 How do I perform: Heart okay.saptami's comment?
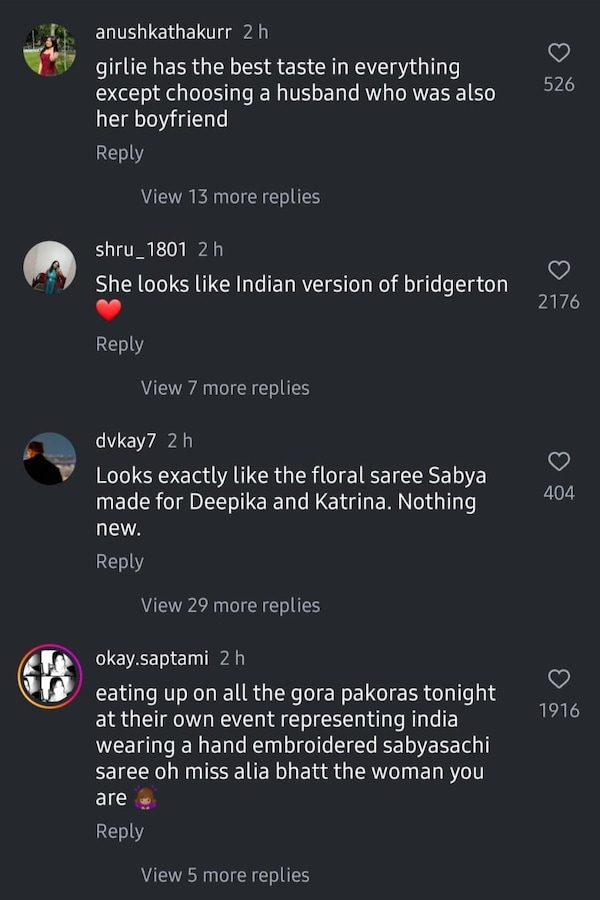click(559, 680)
